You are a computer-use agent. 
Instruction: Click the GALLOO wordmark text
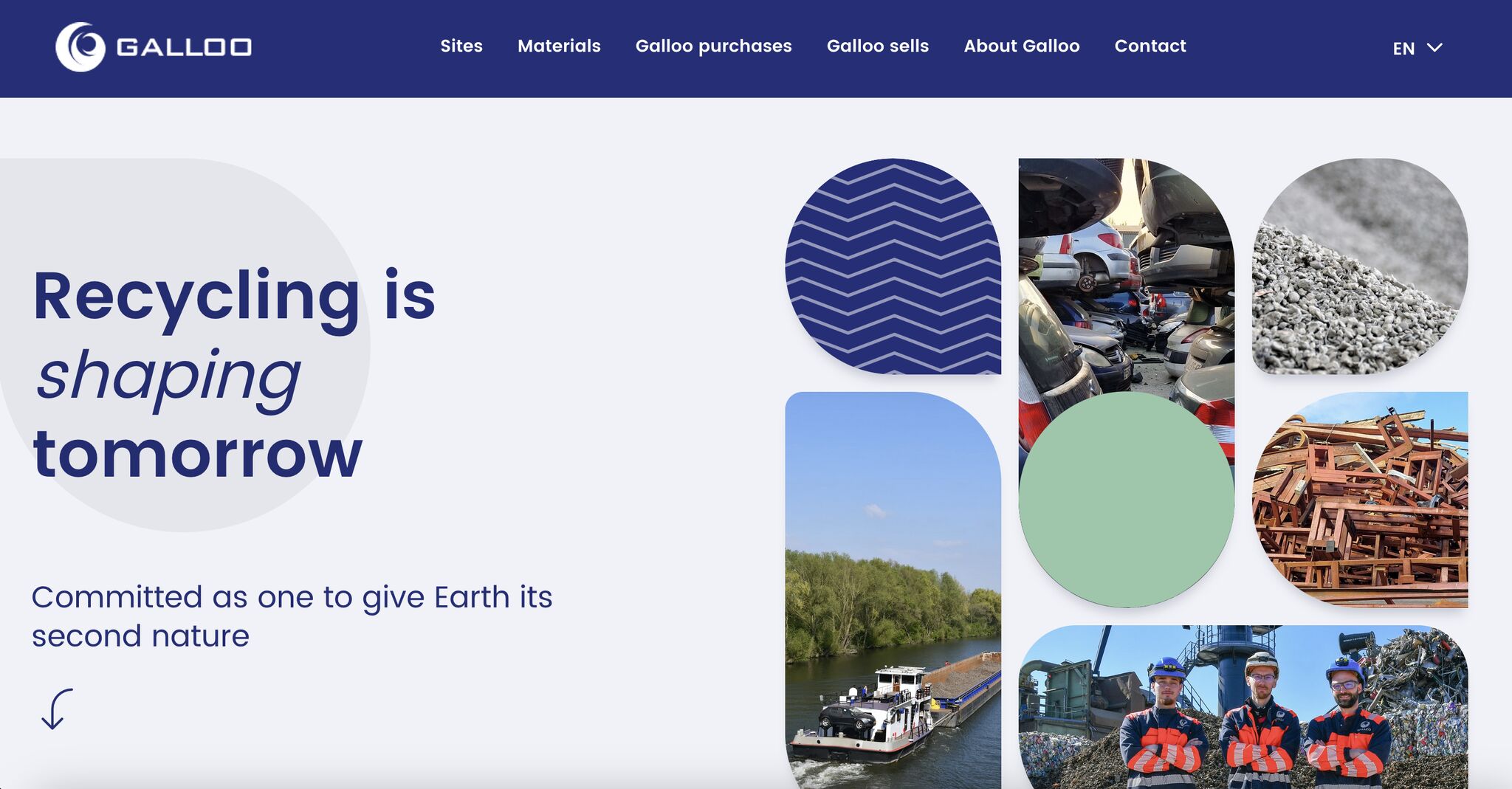[x=184, y=47]
